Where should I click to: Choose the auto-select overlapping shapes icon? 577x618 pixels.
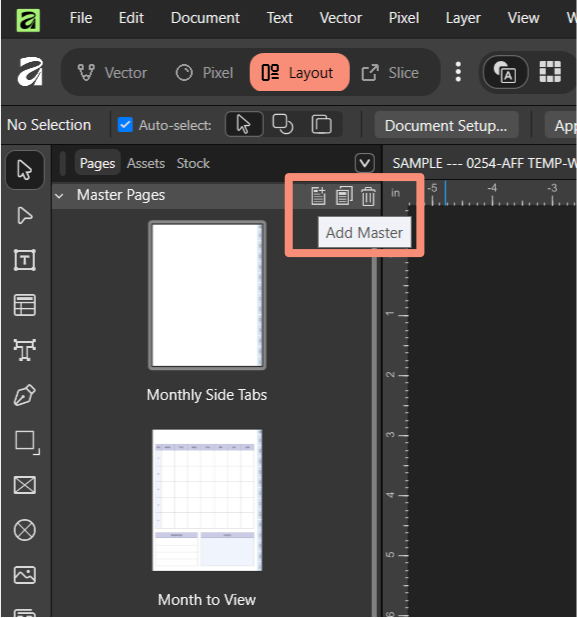[283, 125]
